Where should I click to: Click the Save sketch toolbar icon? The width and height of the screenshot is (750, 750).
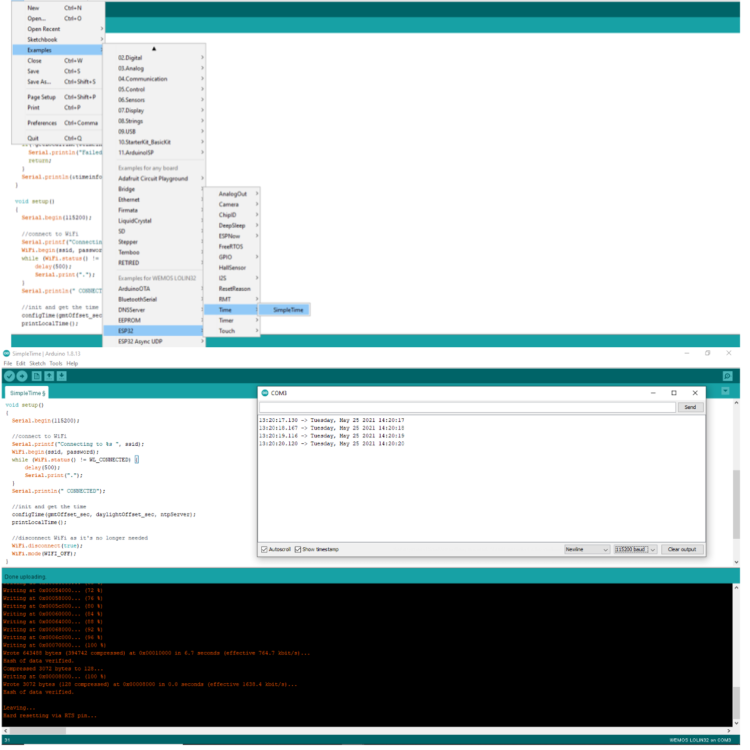tap(61, 375)
